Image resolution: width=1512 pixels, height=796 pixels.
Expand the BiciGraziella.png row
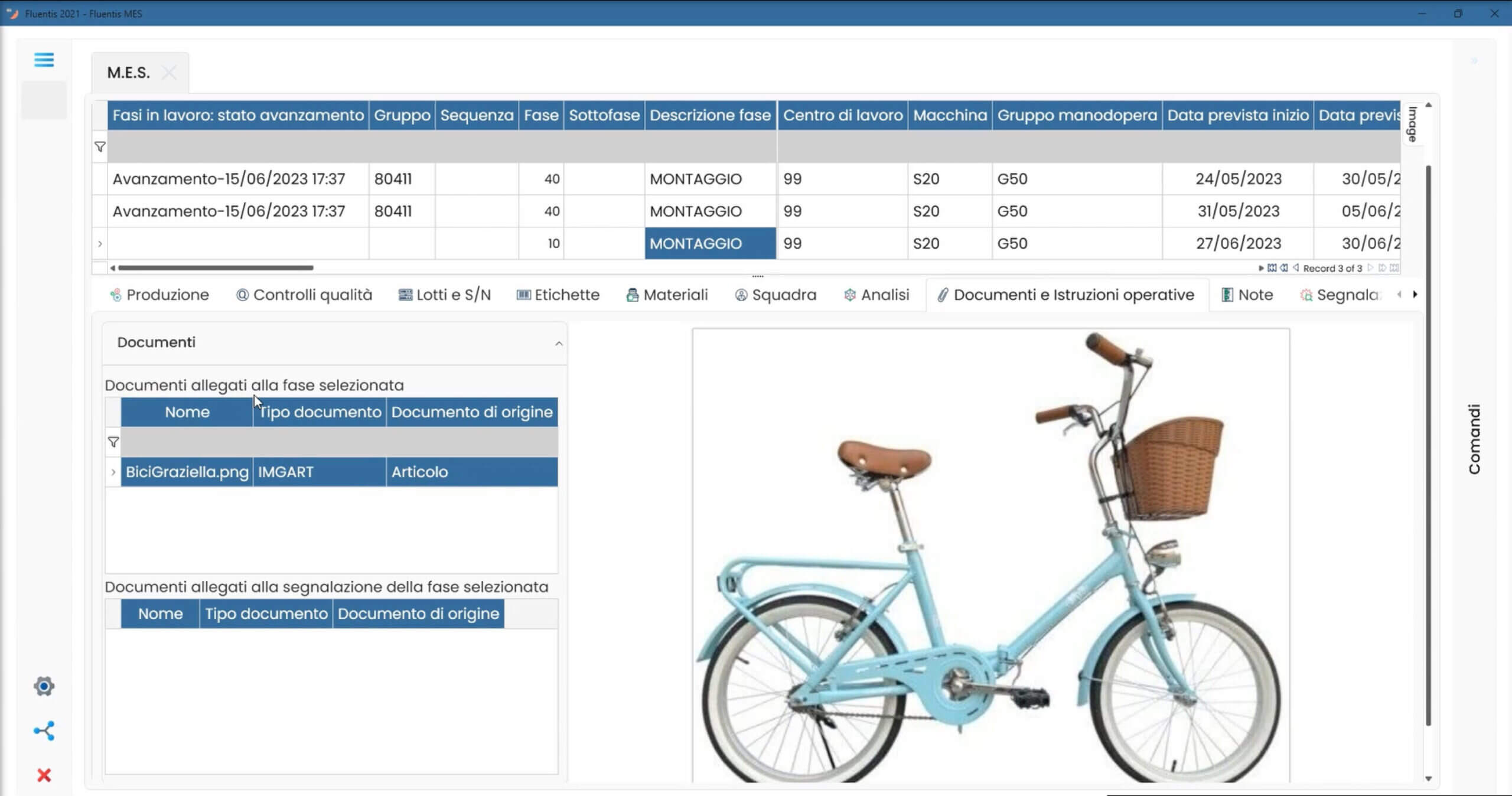coord(113,472)
